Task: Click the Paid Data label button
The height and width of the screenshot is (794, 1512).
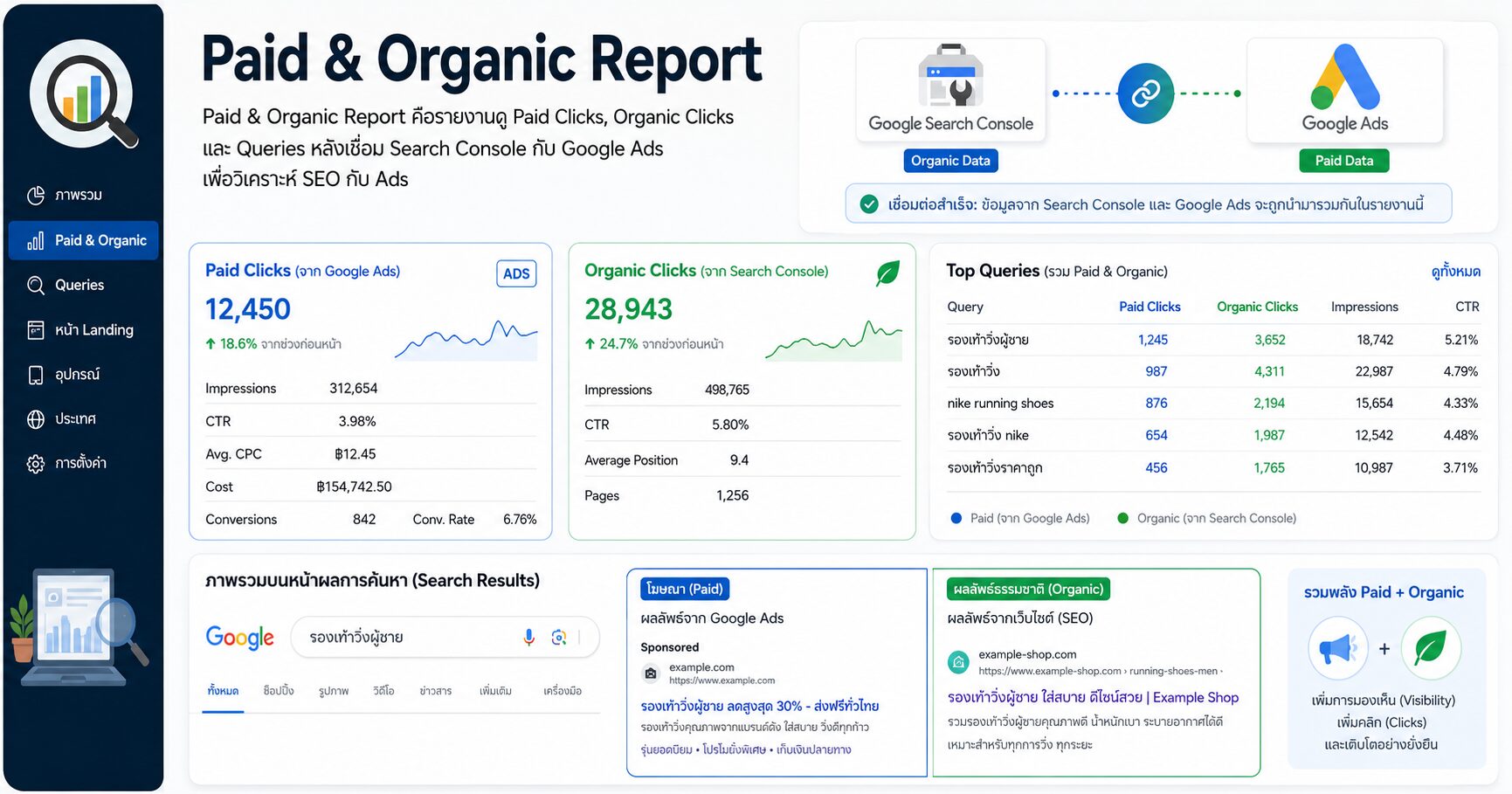Action: 1344,161
